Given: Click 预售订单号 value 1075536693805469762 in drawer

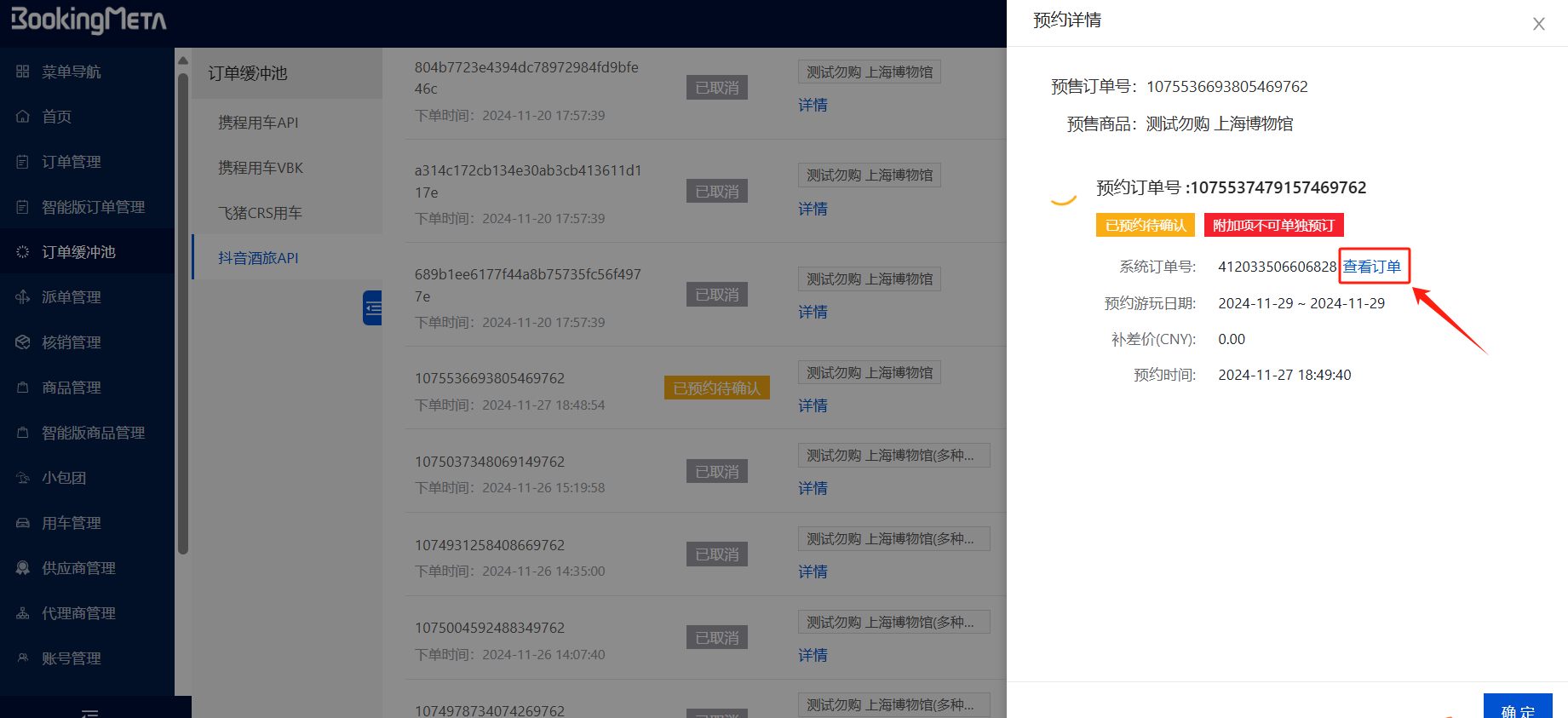Looking at the screenshot, I should click(1226, 87).
